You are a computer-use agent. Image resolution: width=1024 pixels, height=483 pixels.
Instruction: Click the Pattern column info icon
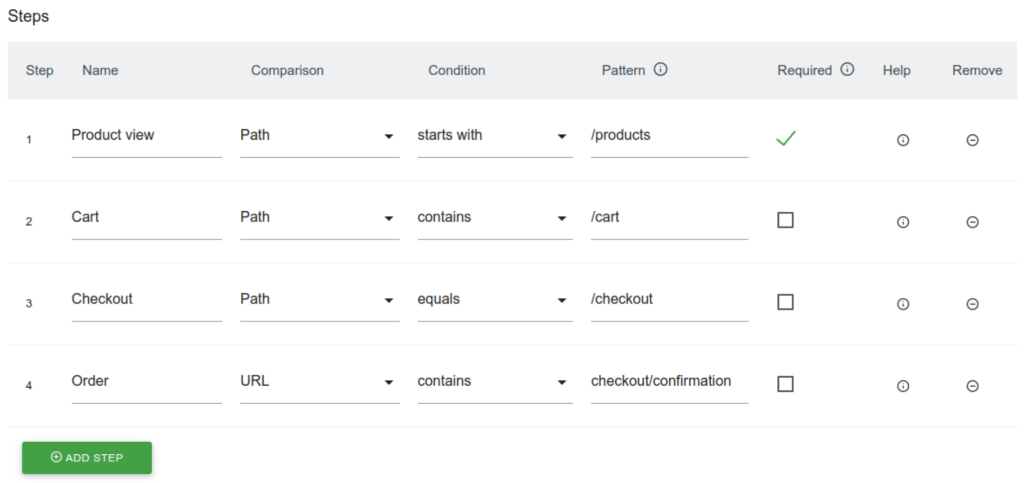(x=660, y=70)
